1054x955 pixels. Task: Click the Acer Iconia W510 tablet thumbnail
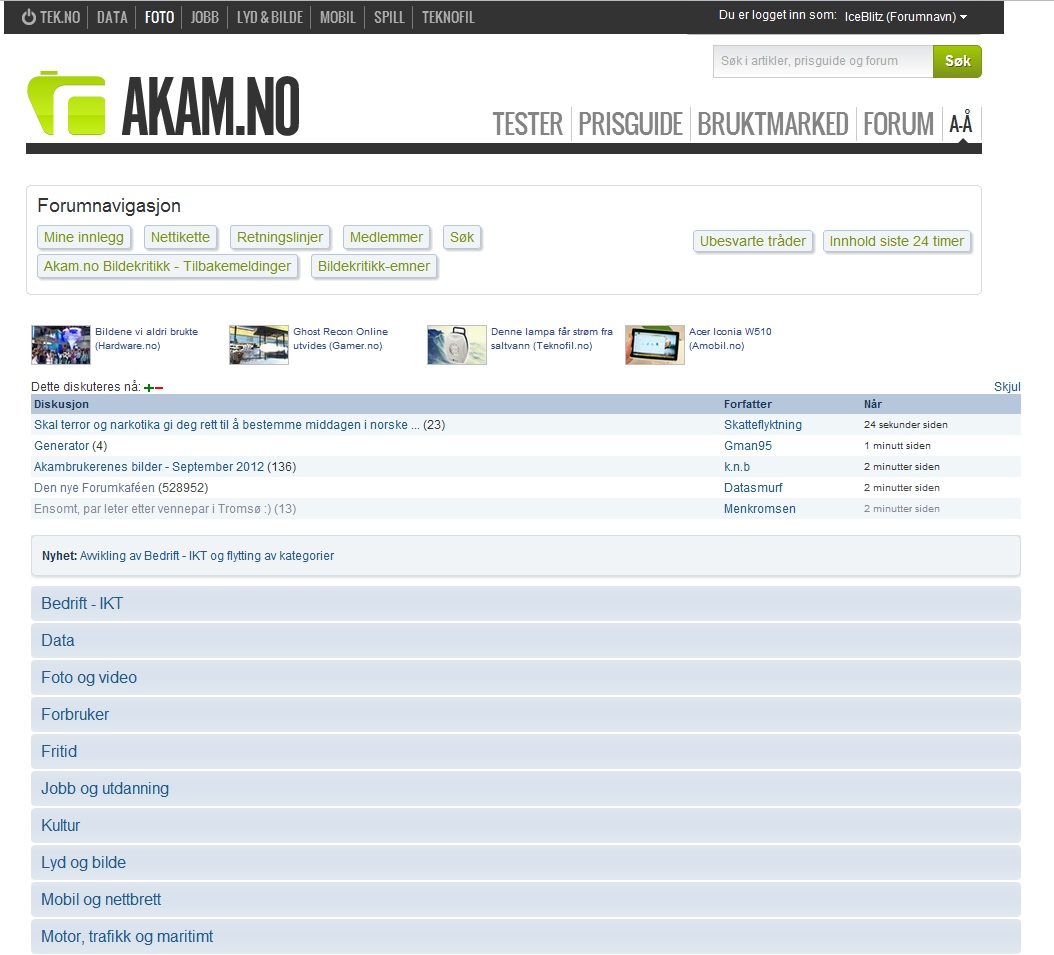[x=655, y=345]
